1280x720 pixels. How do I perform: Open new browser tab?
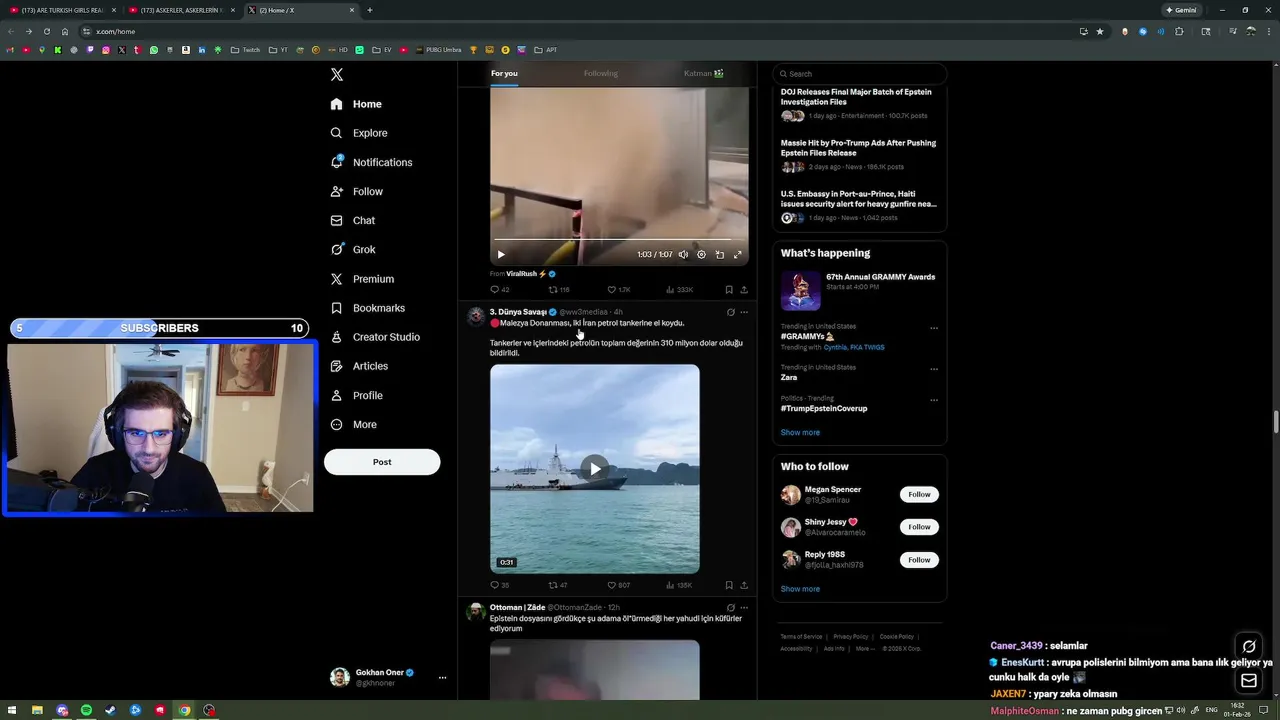coord(370,10)
